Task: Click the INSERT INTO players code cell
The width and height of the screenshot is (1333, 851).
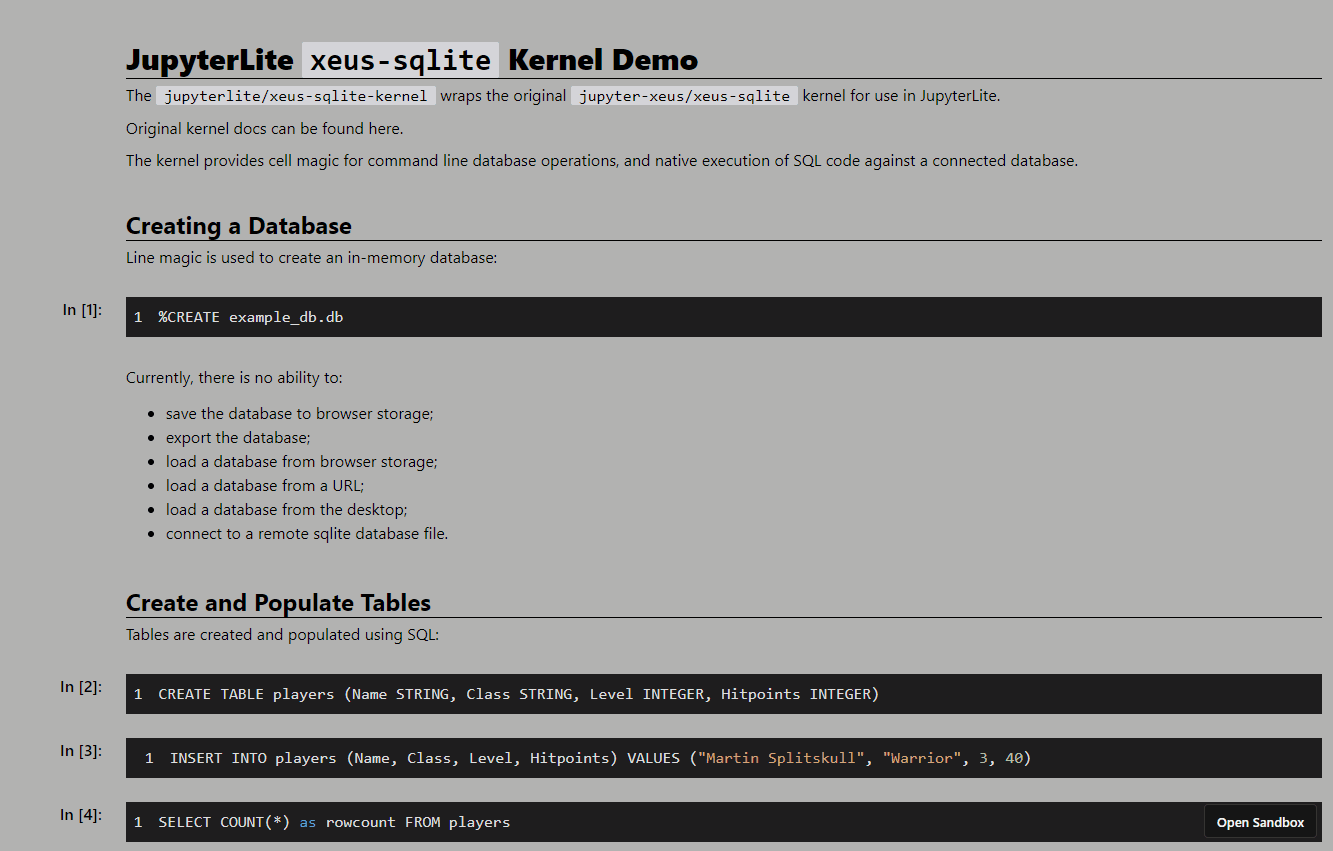Action: 724,758
